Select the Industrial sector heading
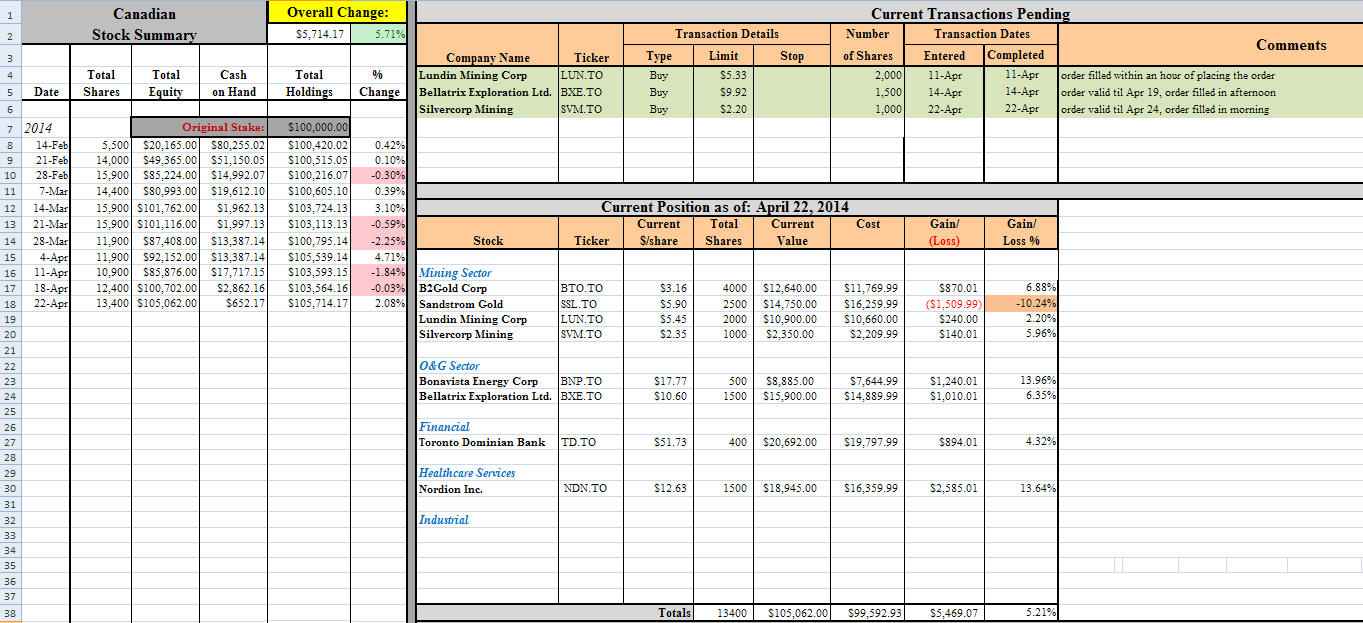 pos(443,520)
